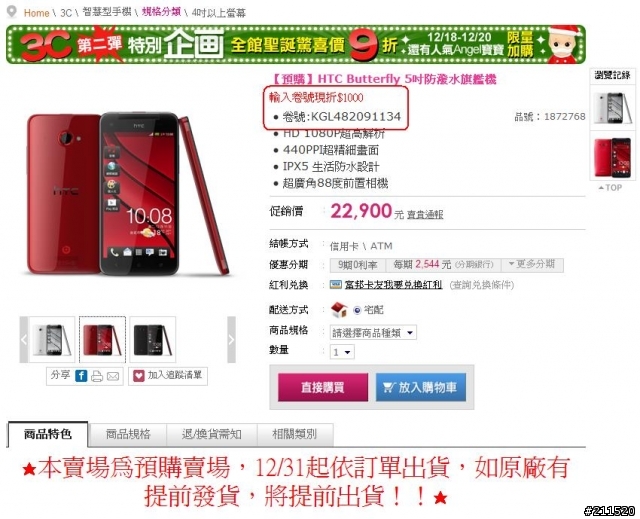Select the 宅配 radio button
Image resolution: width=640 pixels, height=519 pixels.
click(x=357, y=311)
